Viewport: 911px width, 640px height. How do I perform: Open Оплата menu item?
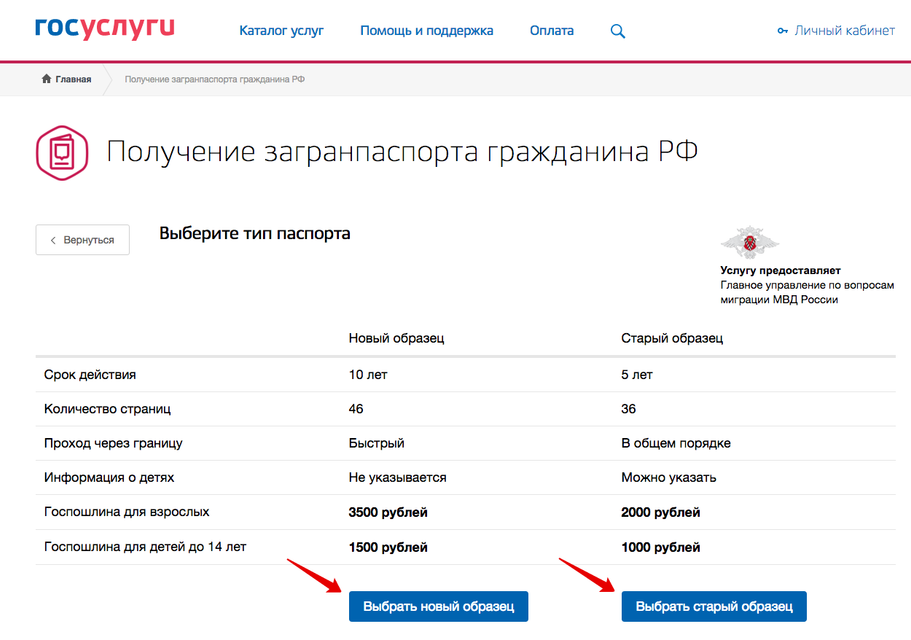(x=551, y=31)
